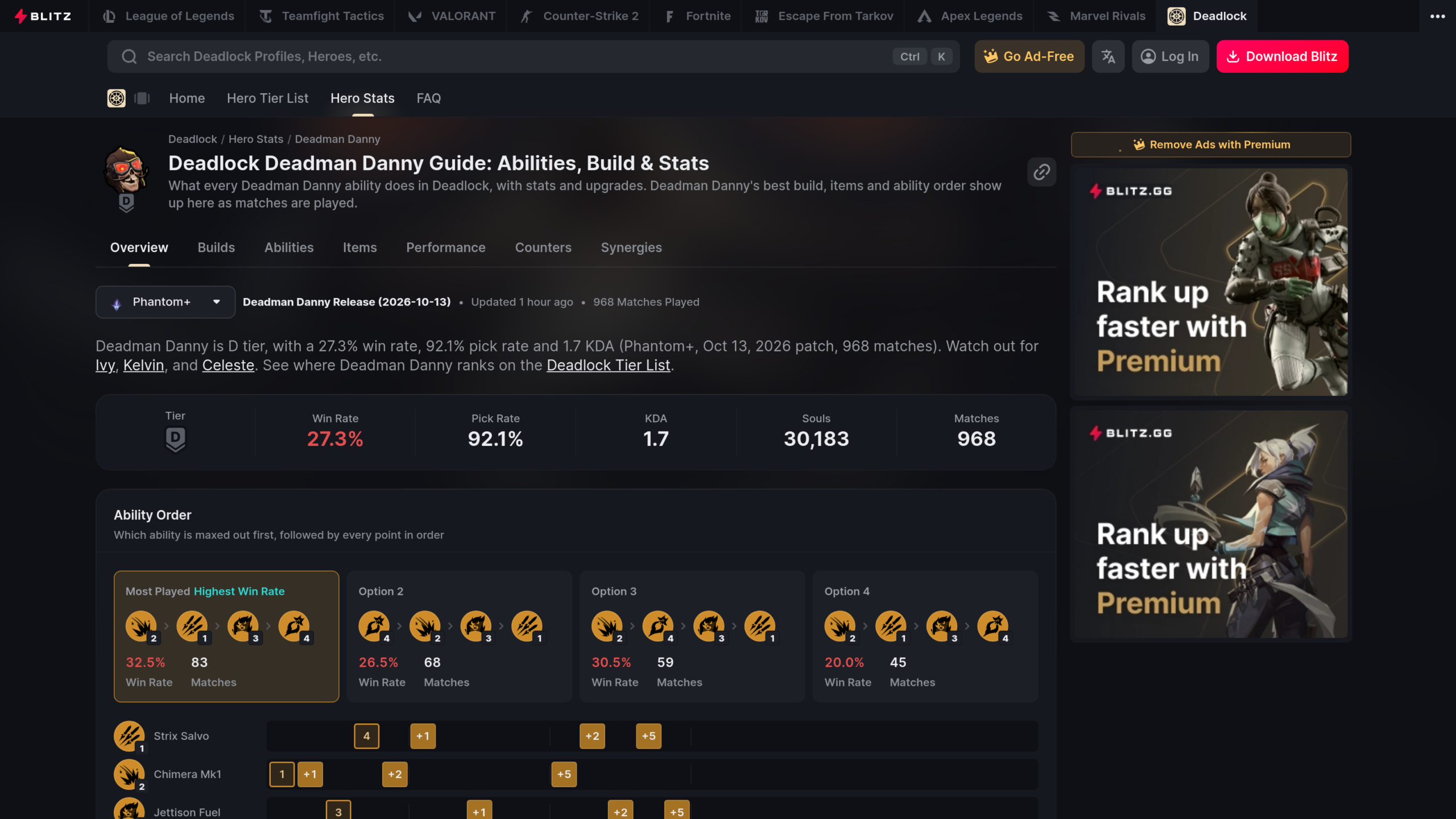Open the Deadlock Tier List link
Screen dimensions: 1456x819
pos(608,365)
